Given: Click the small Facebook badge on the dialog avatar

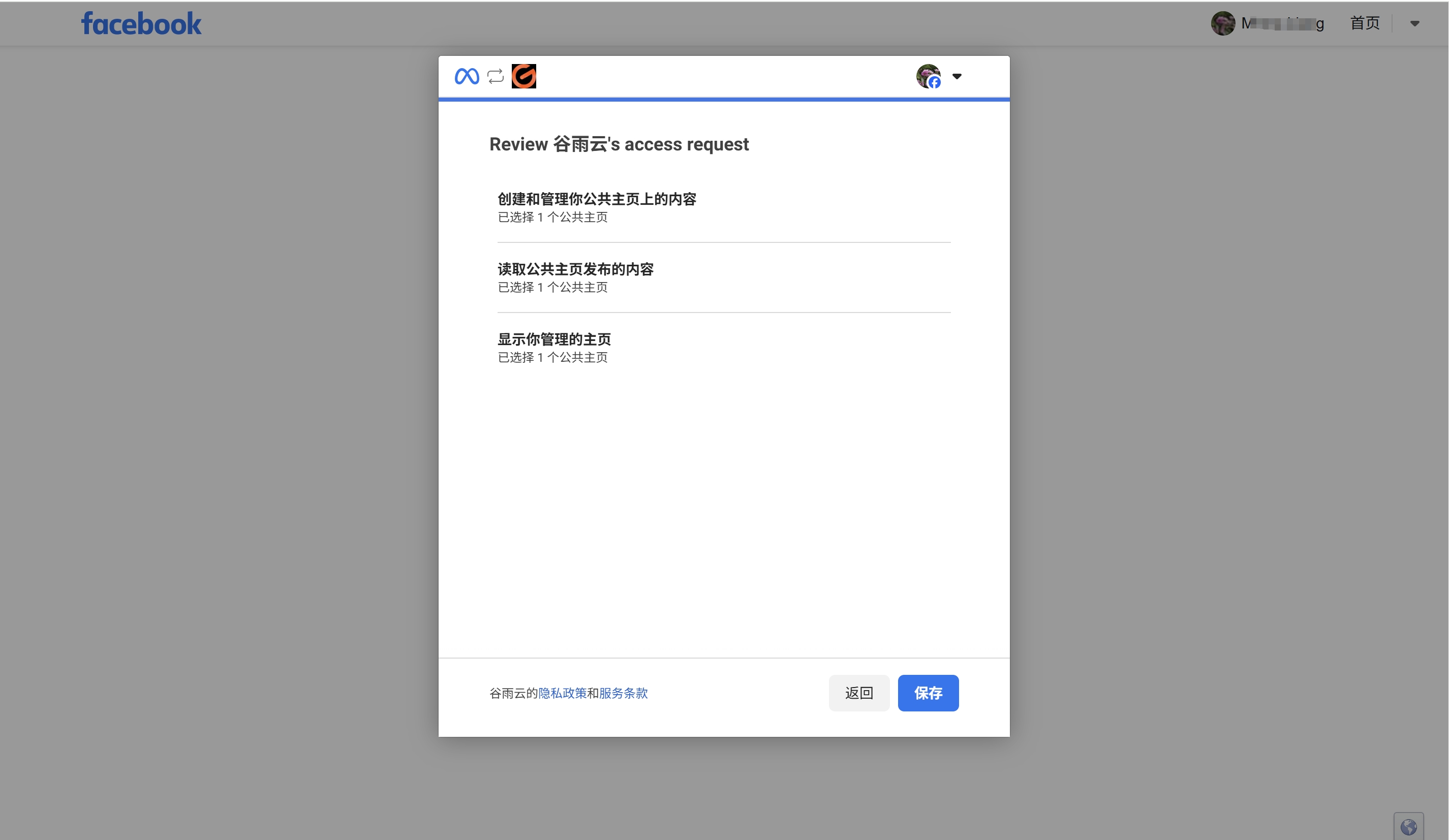Looking at the screenshot, I should tap(935, 83).
